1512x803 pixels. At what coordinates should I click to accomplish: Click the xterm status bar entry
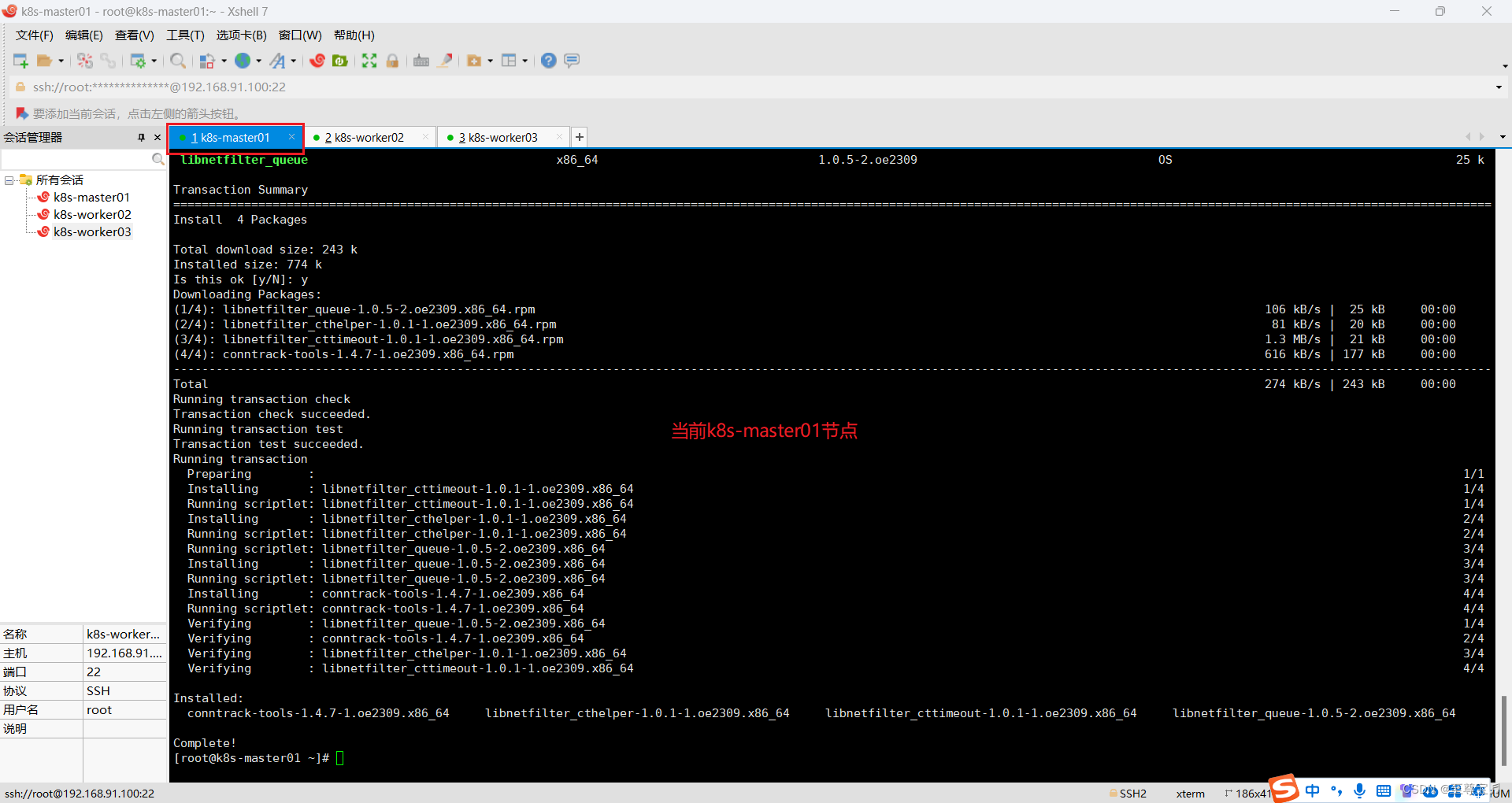click(x=1190, y=794)
